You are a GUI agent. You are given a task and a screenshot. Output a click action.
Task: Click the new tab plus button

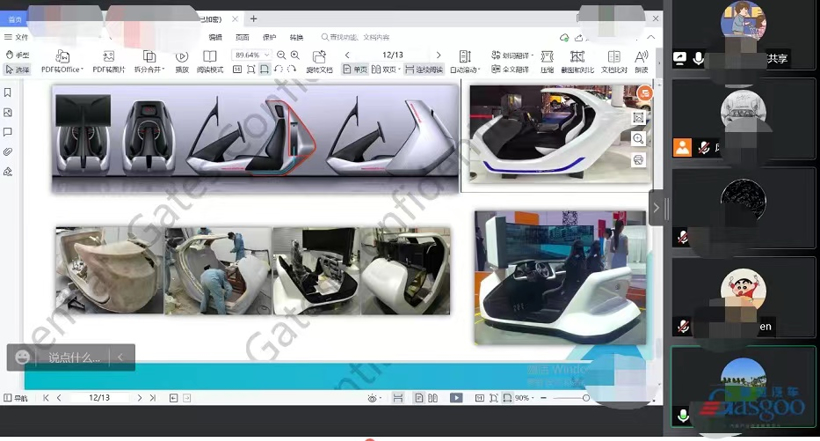coord(254,18)
